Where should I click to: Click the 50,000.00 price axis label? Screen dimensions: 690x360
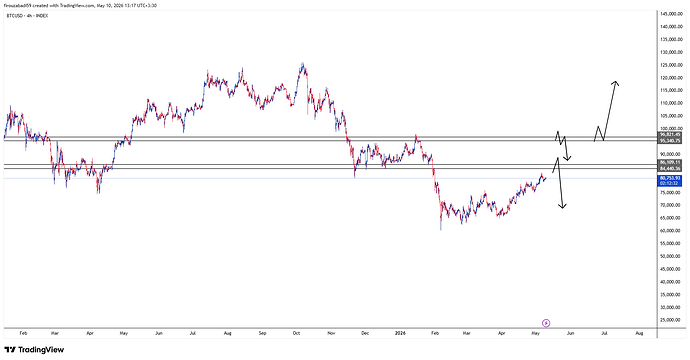coord(671,256)
